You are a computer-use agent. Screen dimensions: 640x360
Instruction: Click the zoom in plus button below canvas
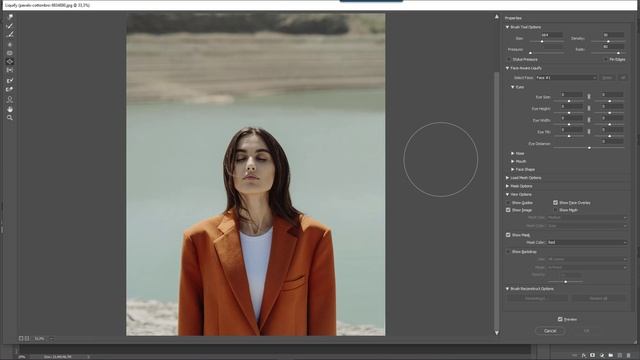27,338
